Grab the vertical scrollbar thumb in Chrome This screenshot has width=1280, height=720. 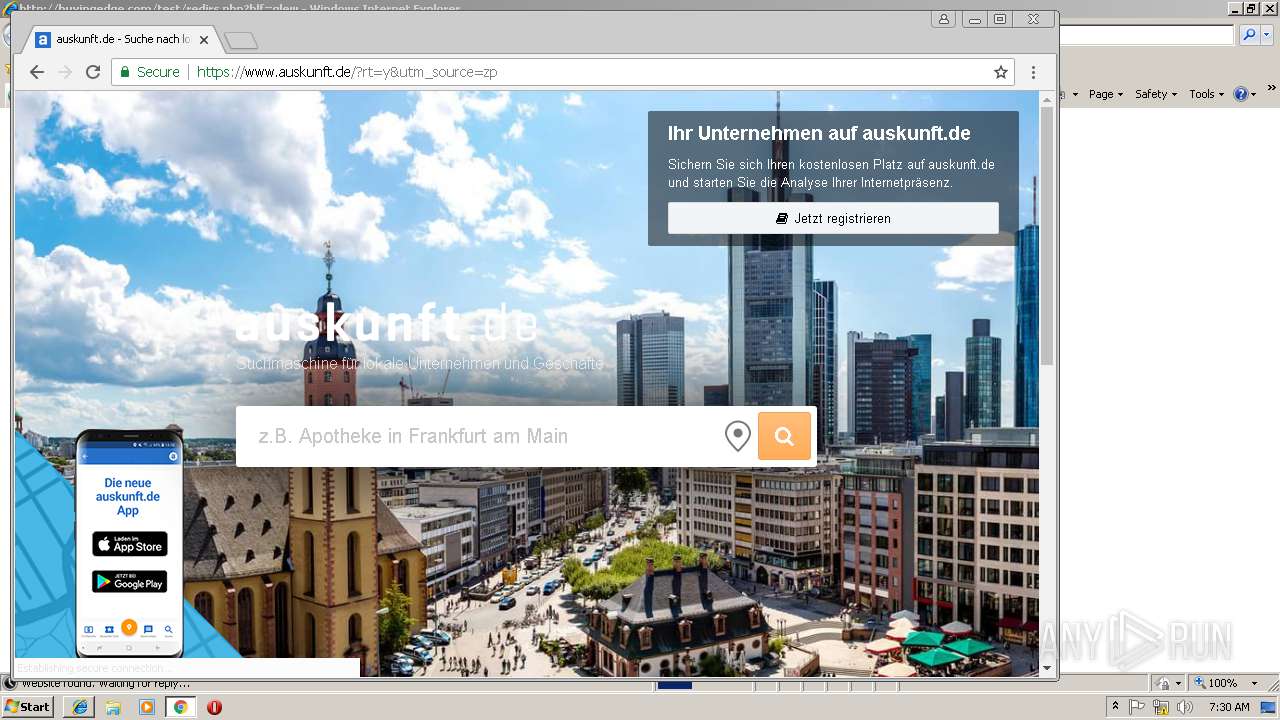pos(1047,235)
